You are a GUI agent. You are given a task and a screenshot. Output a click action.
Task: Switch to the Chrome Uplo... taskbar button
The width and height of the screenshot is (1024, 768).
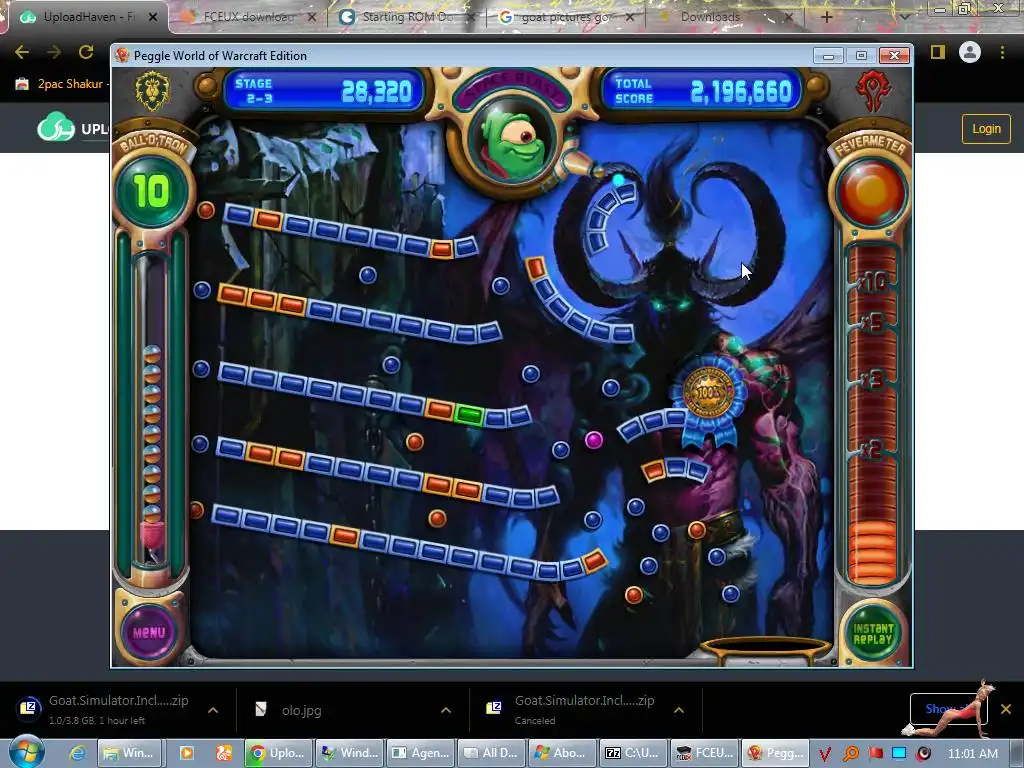(278, 753)
